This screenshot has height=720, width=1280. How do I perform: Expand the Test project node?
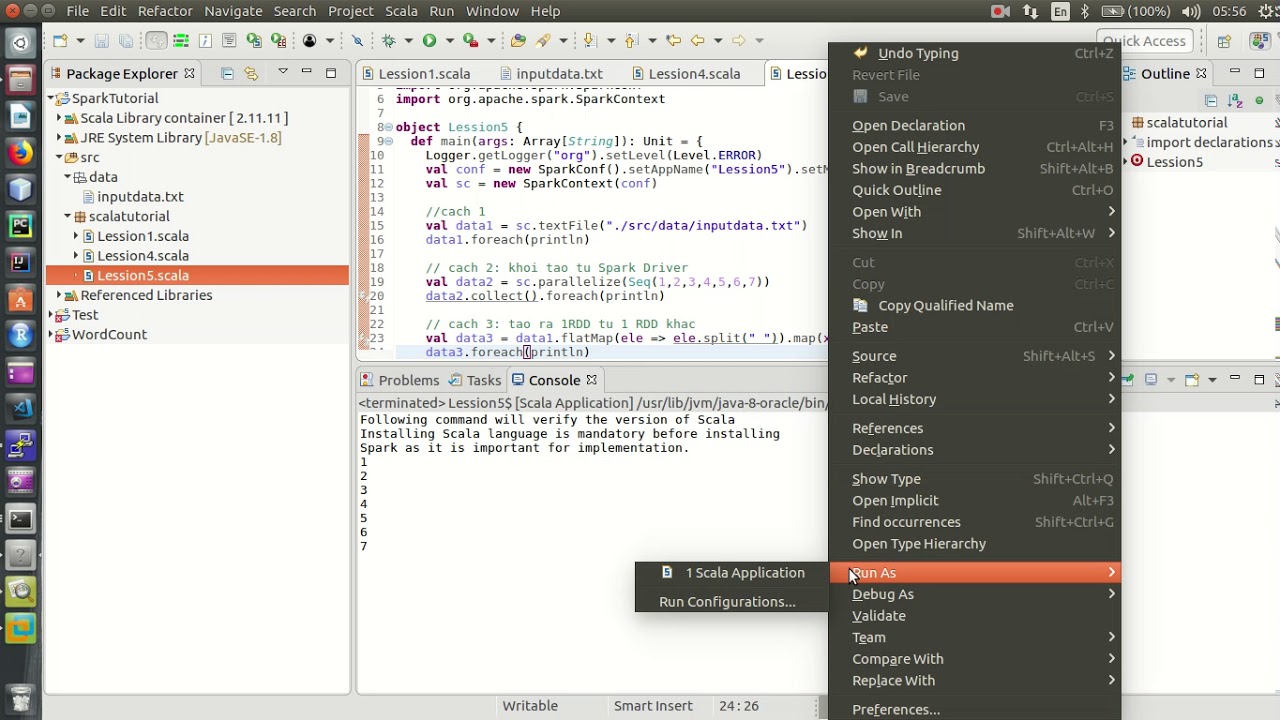(52, 315)
